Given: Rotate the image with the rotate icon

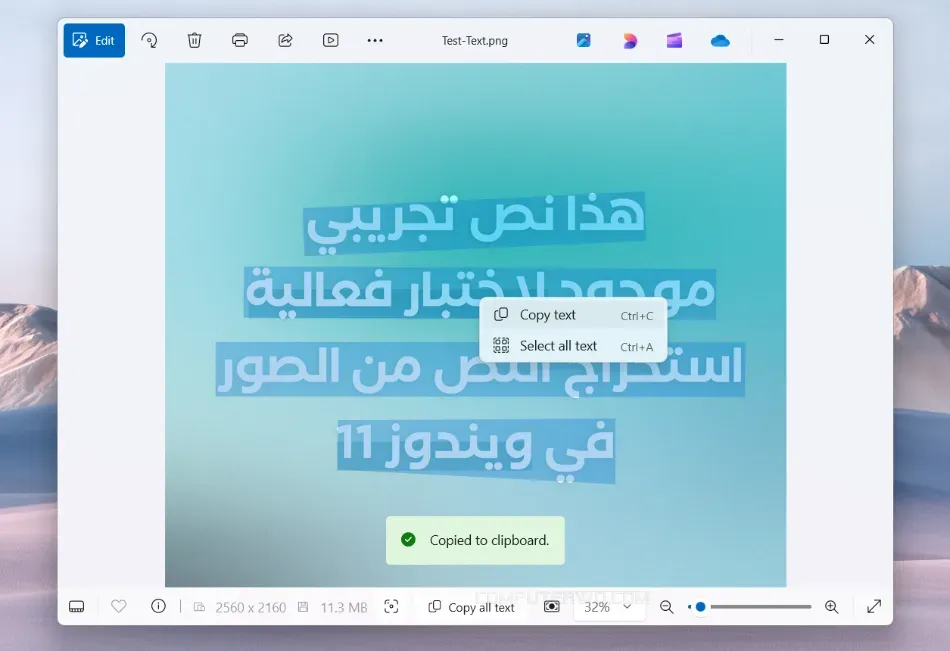Looking at the screenshot, I should [149, 41].
